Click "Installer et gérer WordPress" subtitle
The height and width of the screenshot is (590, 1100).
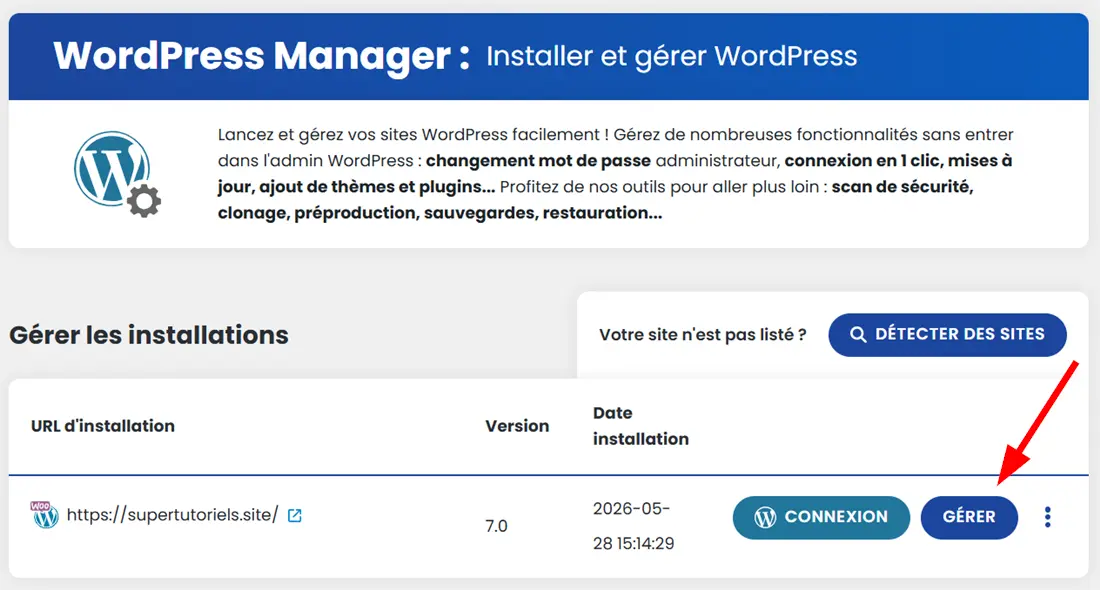point(671,56)
